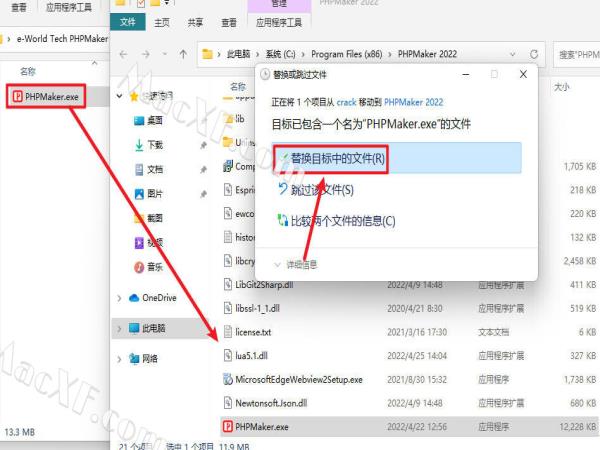The image size is (600, 450).
Task: Click 此电脑 in the address breadcrumb
Action: click(x=238, y=54)
